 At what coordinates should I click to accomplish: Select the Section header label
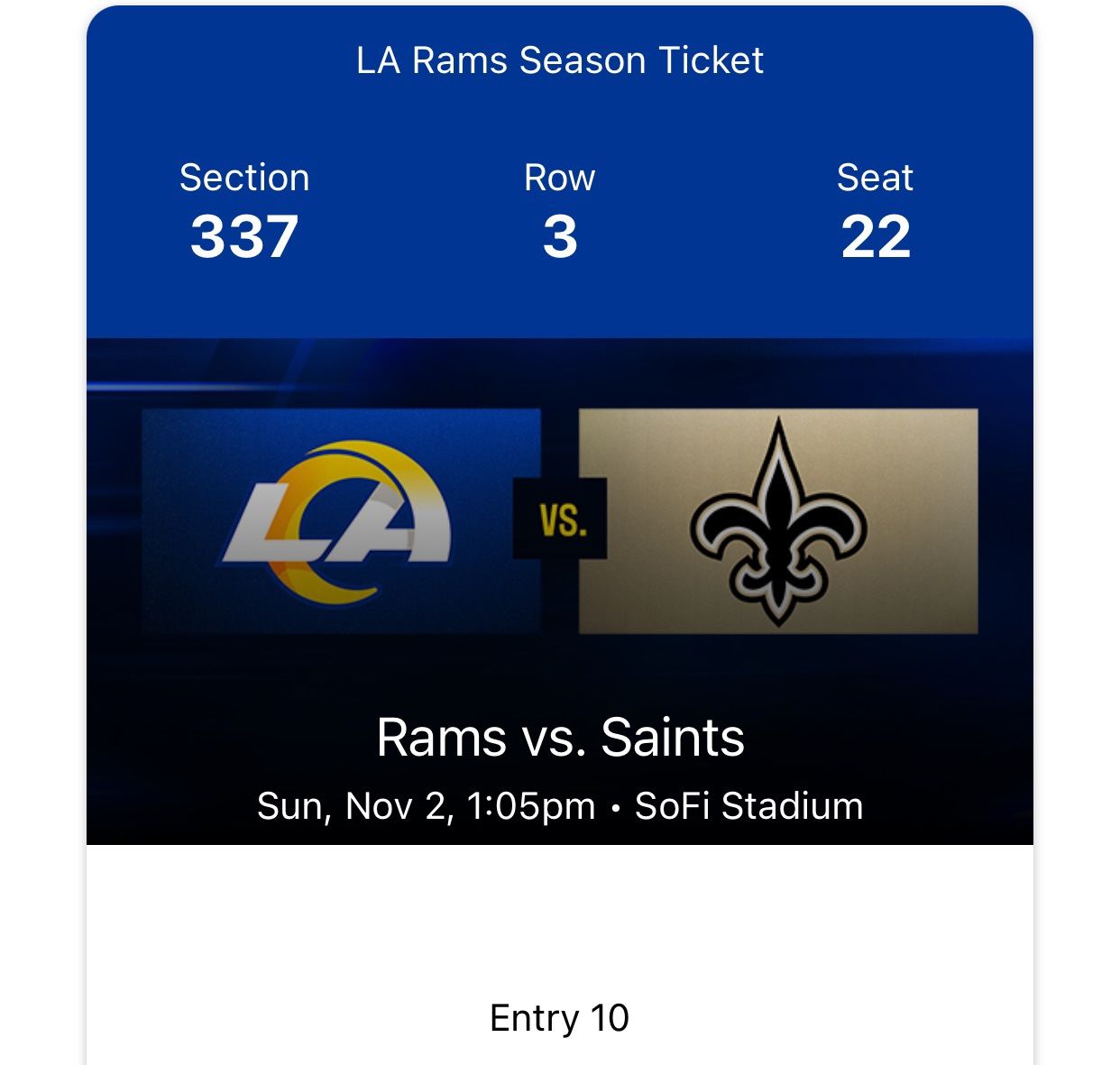[x=245, y=178]
